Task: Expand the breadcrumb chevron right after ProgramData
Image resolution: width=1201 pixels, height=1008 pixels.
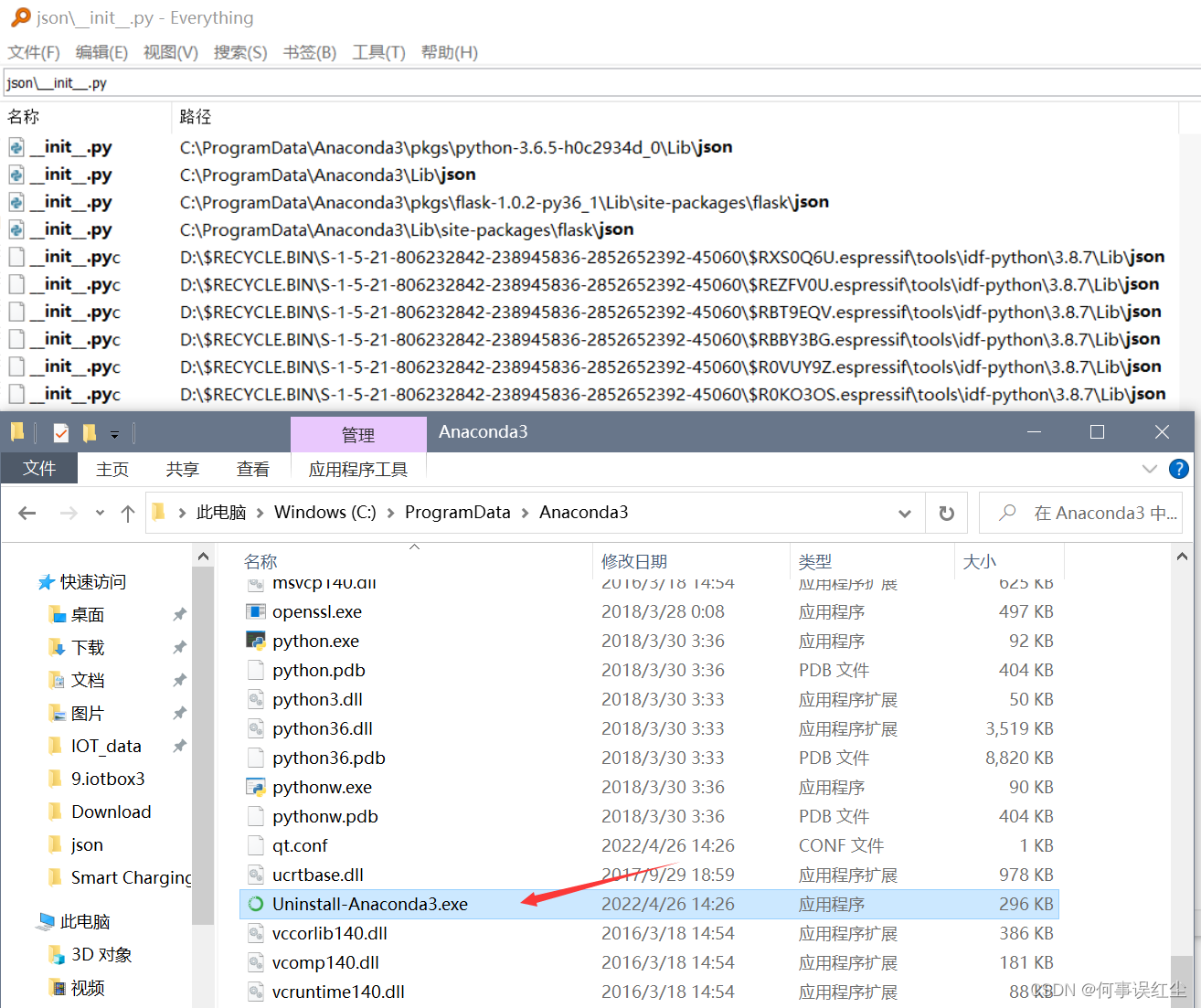Action: pyautogui.click(x=525, y=513)
